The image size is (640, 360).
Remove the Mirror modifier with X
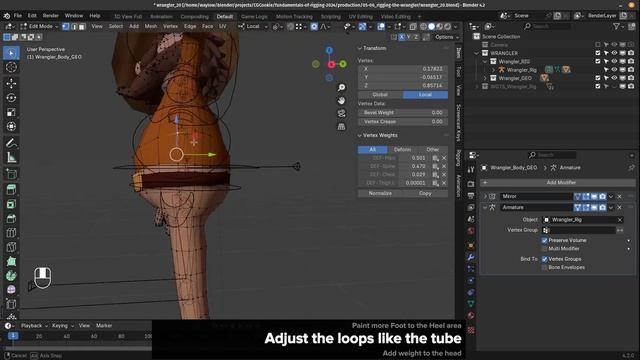620,196
